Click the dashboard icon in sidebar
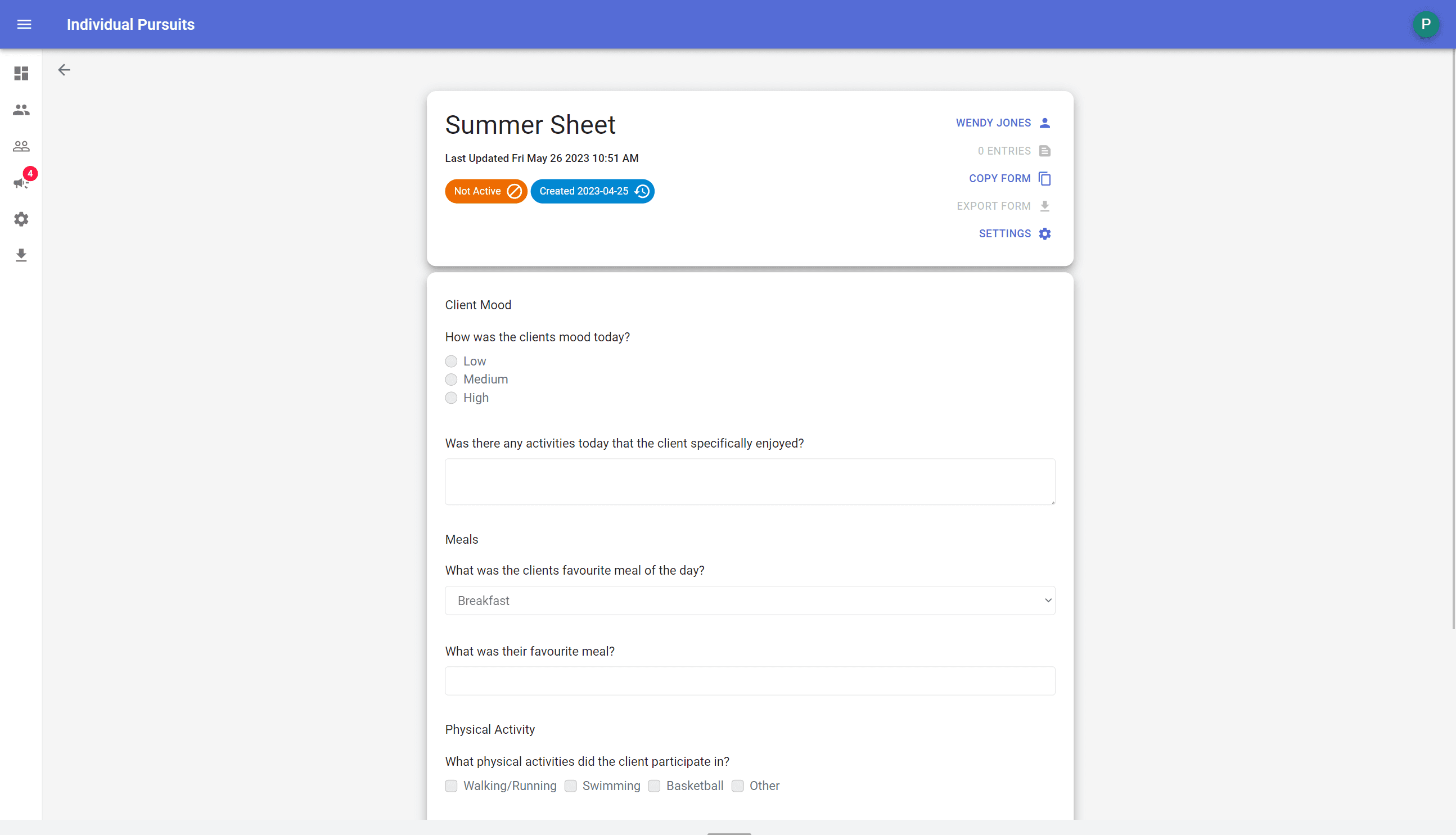Viewport: 1456px width, 835px height. (x=21, y=74)
